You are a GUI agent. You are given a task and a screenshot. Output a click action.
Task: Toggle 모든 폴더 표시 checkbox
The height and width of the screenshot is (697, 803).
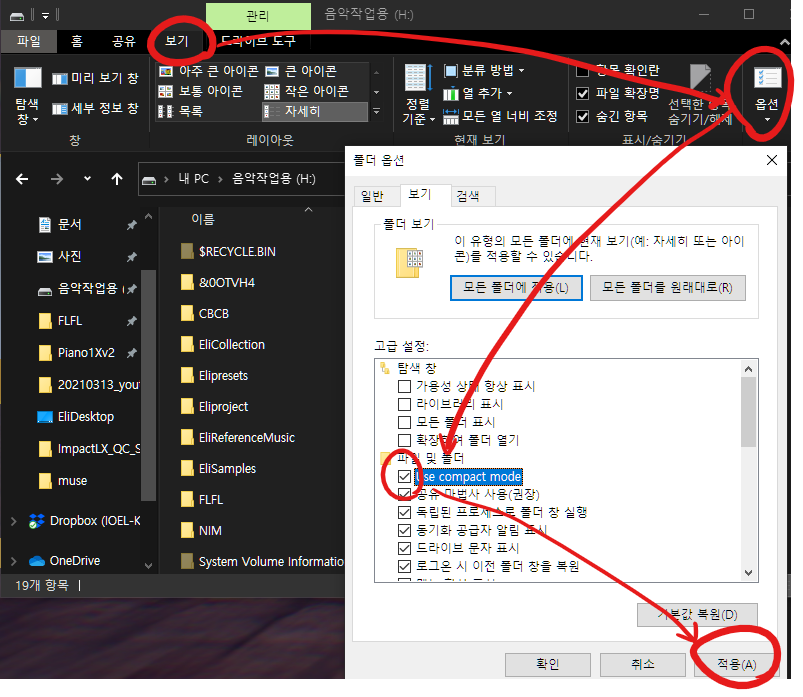pyautogui.click(x=405, y=422)
